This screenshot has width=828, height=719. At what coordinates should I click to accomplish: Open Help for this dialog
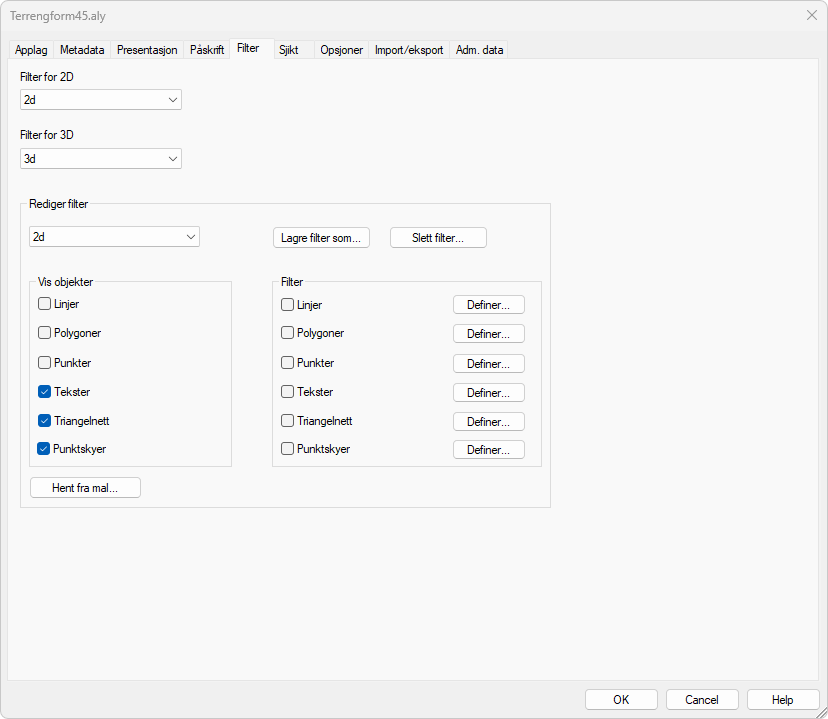pyautogui.click(x=782, y=700)
